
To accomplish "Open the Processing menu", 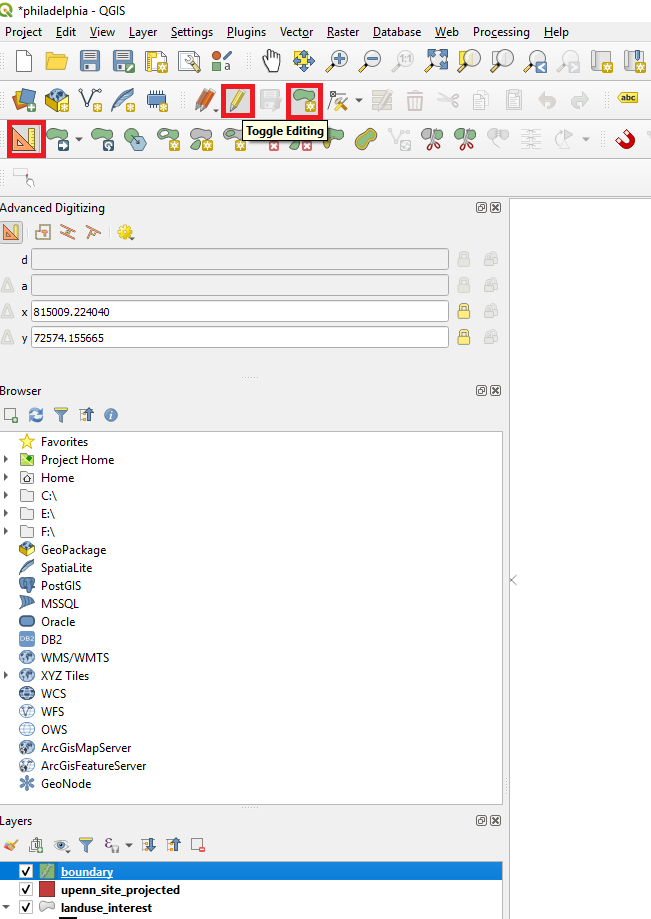I will pyautogui.click(x=501, y=32).
